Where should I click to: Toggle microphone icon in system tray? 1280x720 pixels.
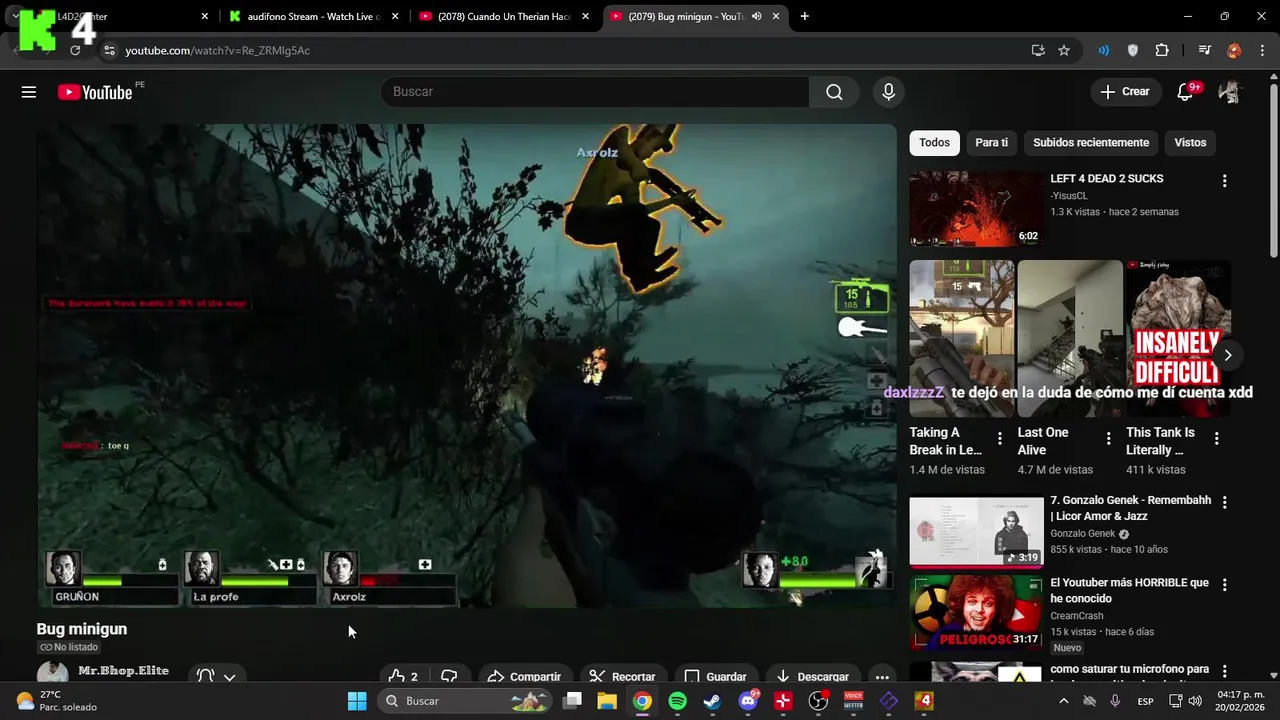[1115, 701]
